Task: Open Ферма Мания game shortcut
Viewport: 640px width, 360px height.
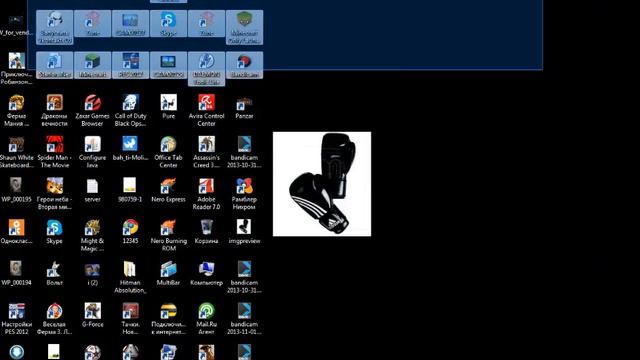Action: (x=16, y=111)
